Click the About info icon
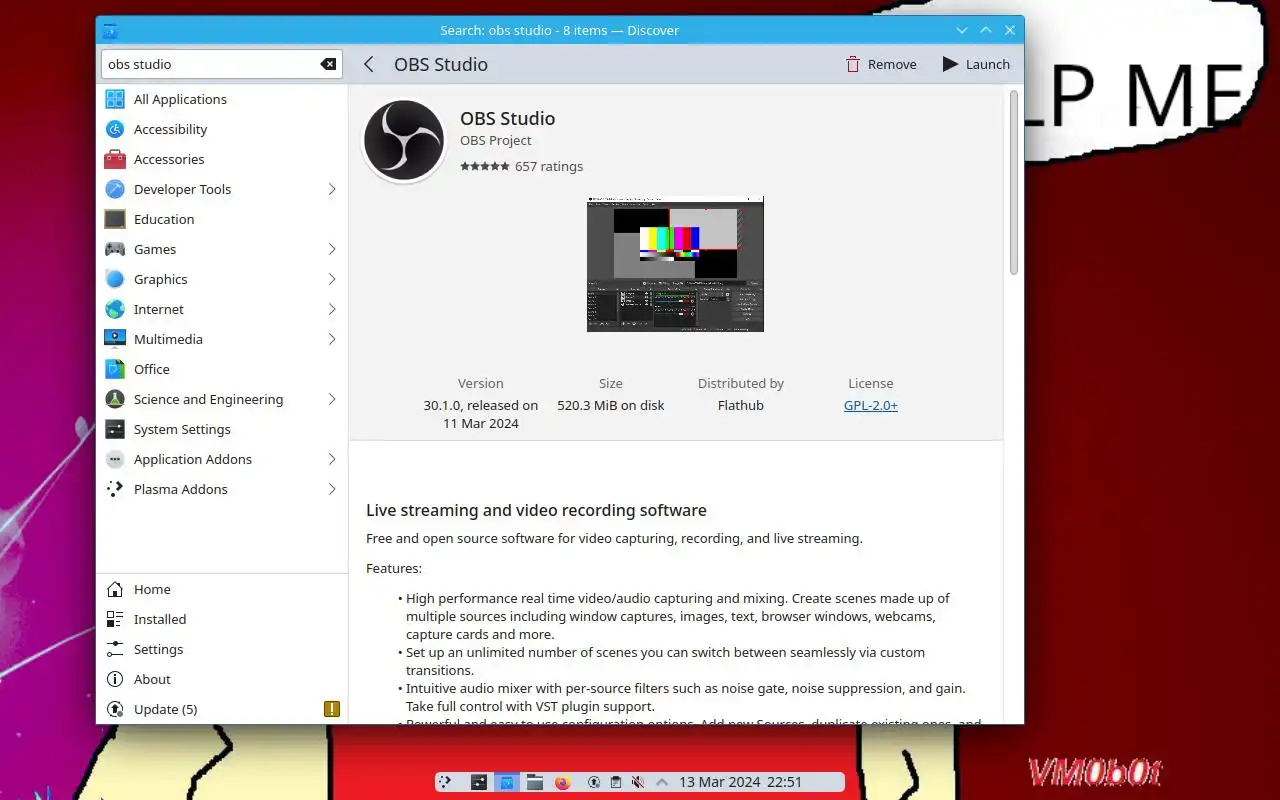Viewport: 1280px width, 800px height. click(x=115, y=679)
